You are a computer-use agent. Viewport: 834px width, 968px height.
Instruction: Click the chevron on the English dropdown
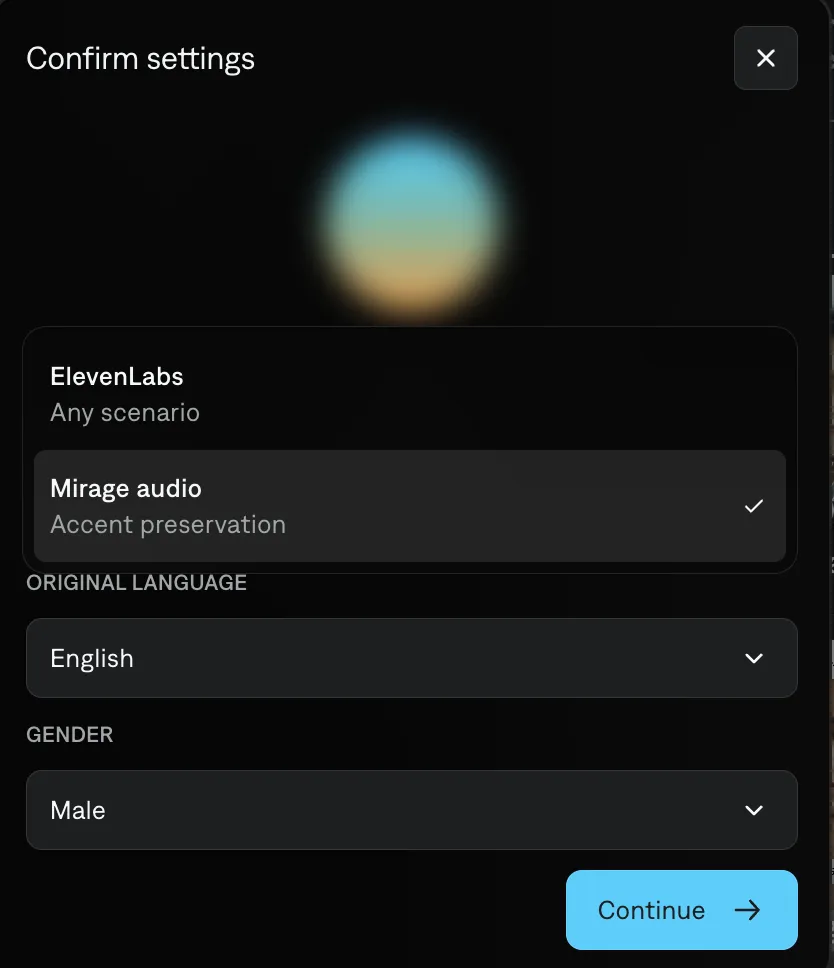click(x=753, y=658)
